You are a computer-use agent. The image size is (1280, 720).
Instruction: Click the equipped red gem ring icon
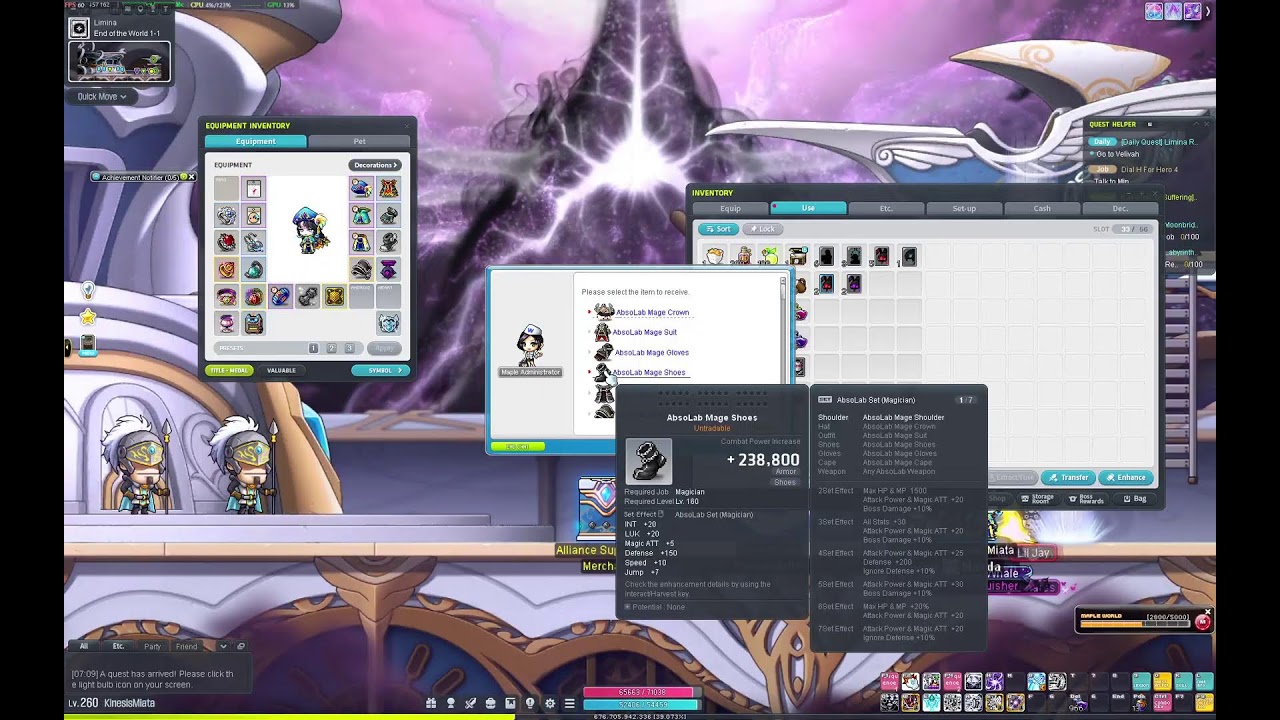(x=227, y=242)
